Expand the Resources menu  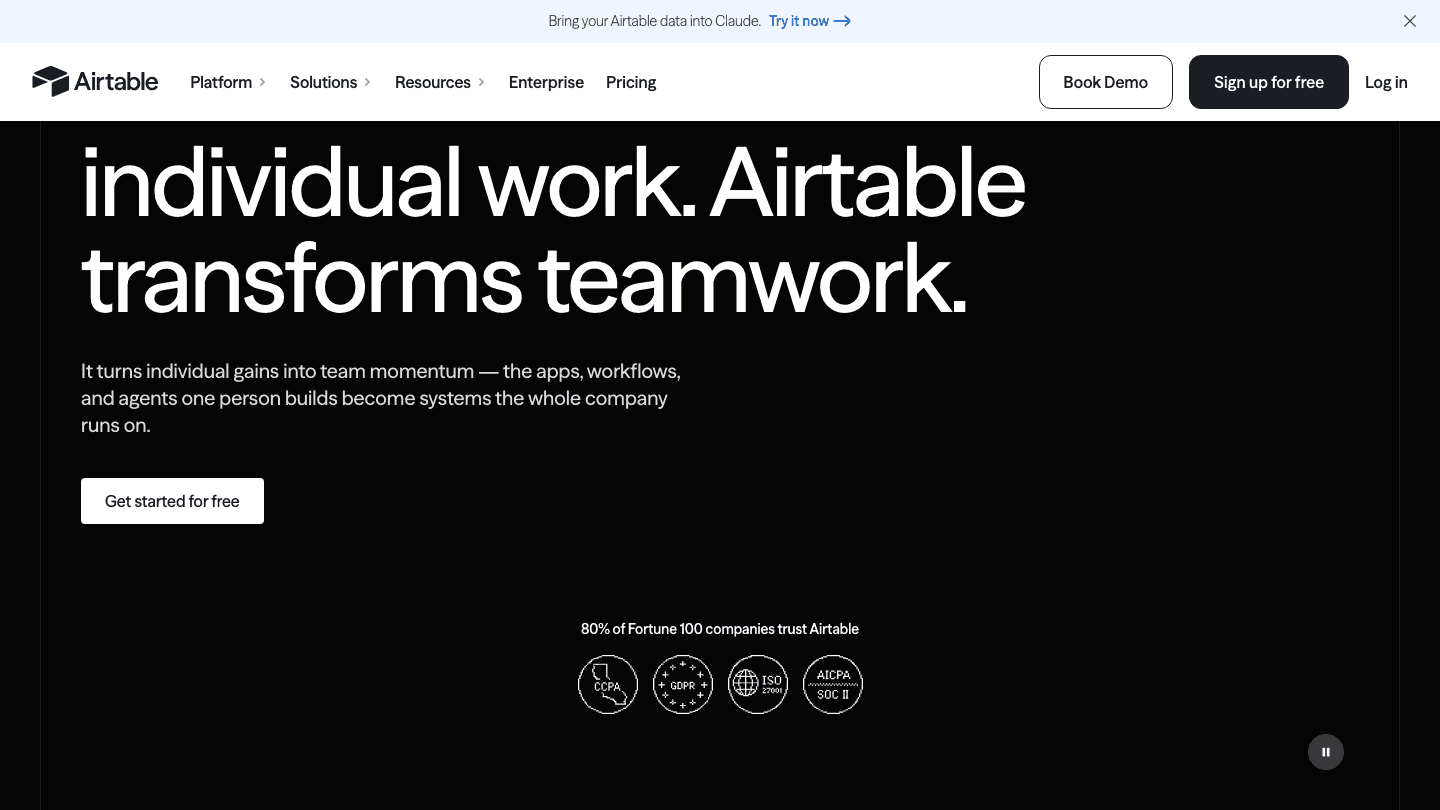coord(440,82)
